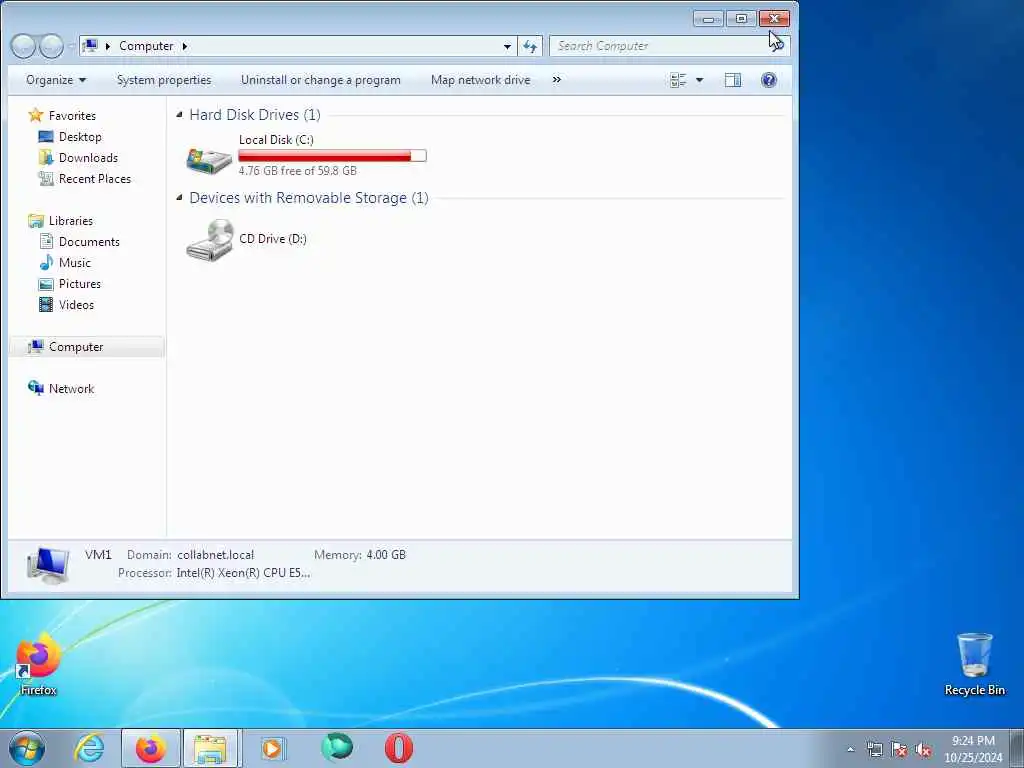The image size is (1024, 768).
Task: Click the Back navigation button
Action: (x=23, y=46)
